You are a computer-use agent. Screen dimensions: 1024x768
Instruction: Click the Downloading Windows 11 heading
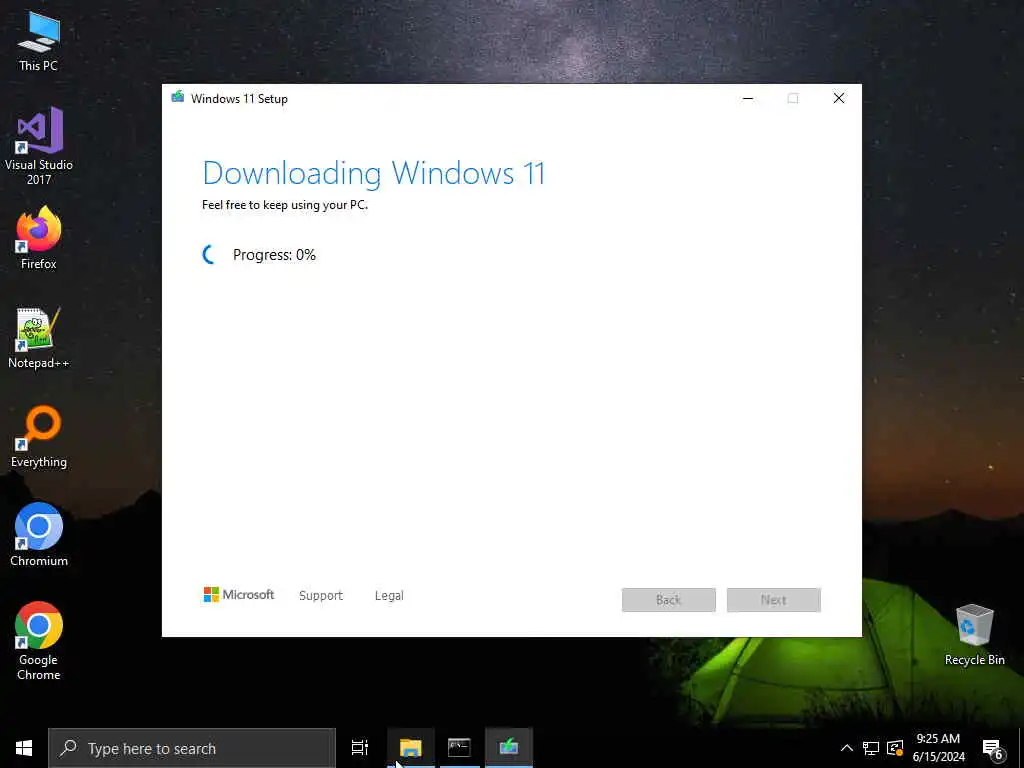(374, 173)
